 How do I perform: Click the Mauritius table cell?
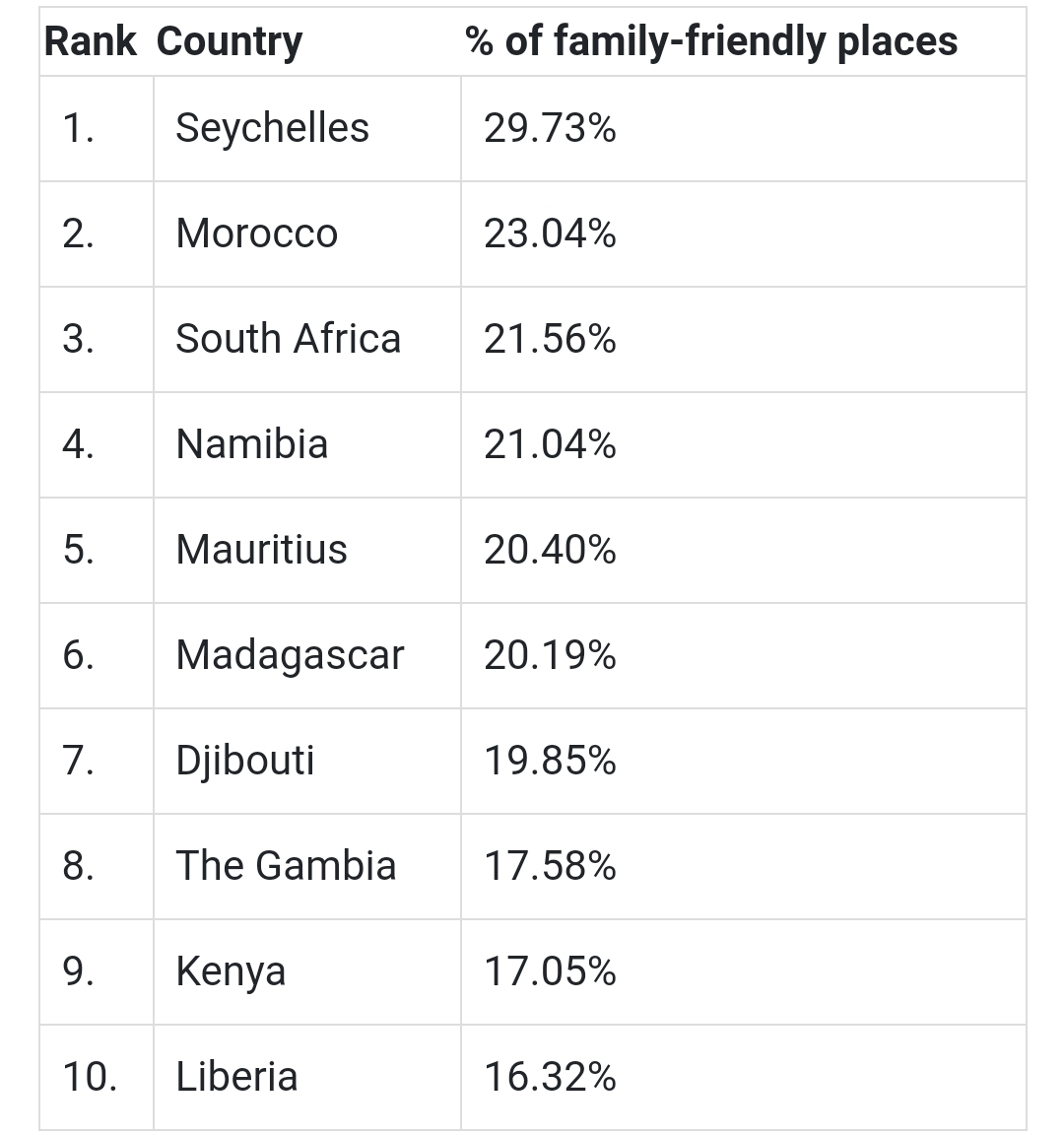[261, 550]
